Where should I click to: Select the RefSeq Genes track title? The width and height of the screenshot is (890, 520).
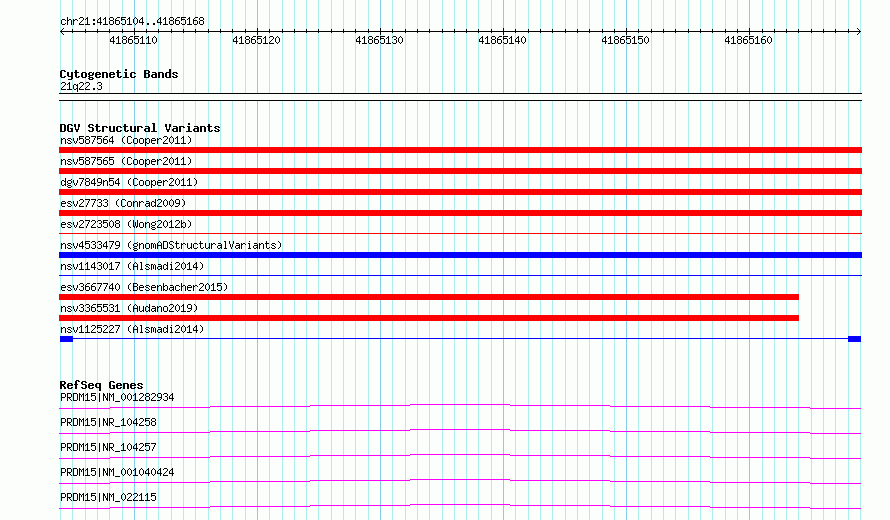101,385
